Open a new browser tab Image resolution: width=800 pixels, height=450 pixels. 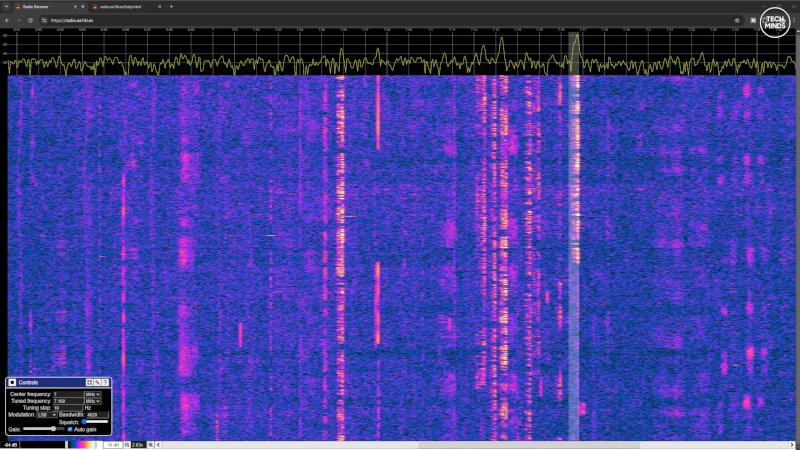click(171, 6)
